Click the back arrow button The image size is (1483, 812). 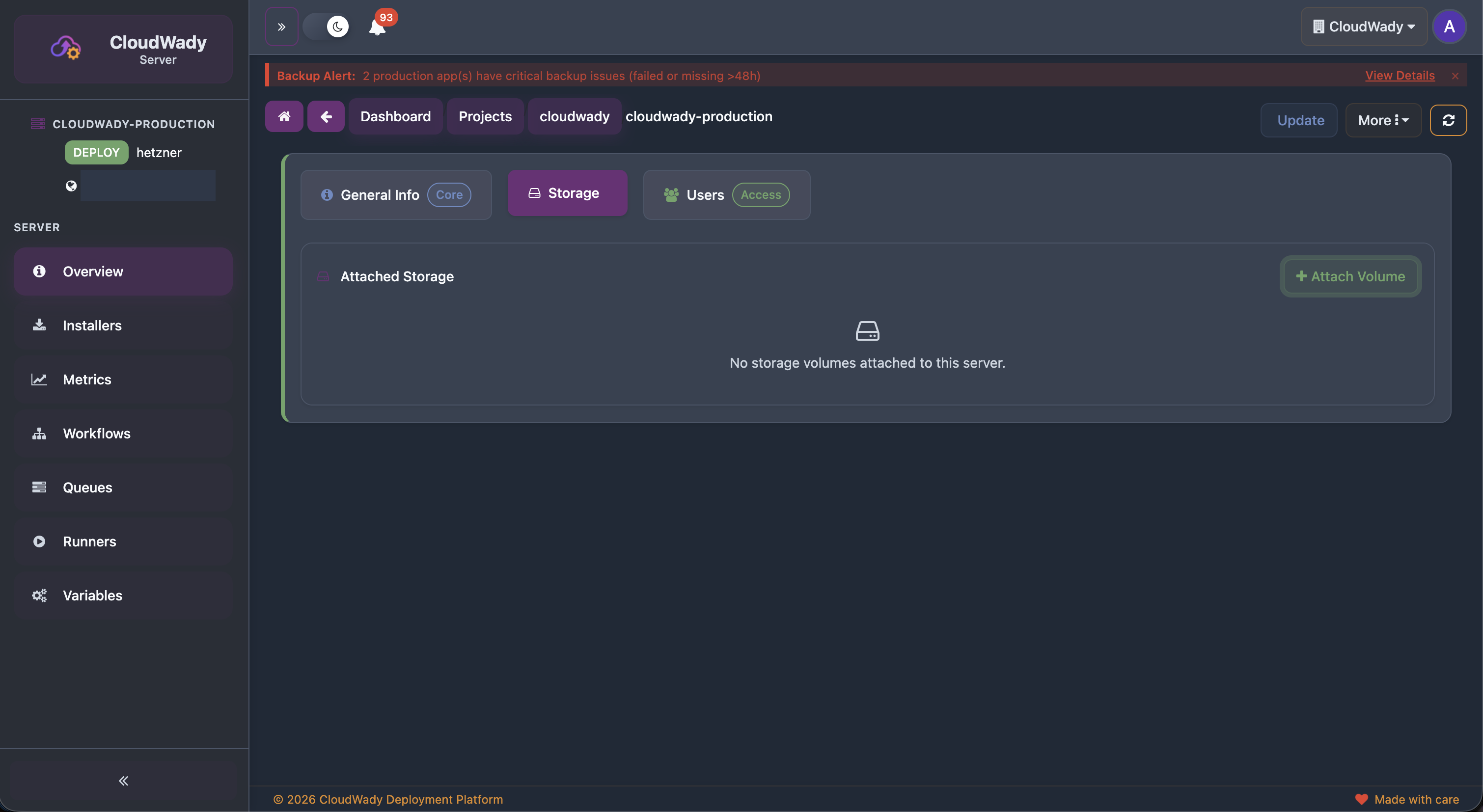(326, 117)
